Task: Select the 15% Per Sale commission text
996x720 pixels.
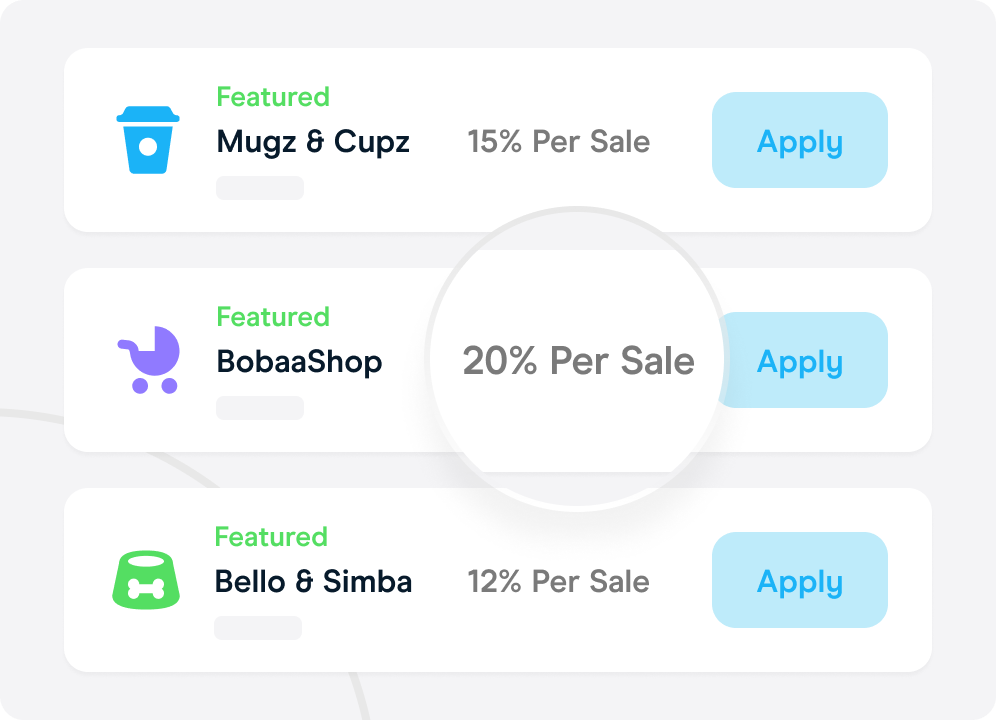Action: coord(558,141)
